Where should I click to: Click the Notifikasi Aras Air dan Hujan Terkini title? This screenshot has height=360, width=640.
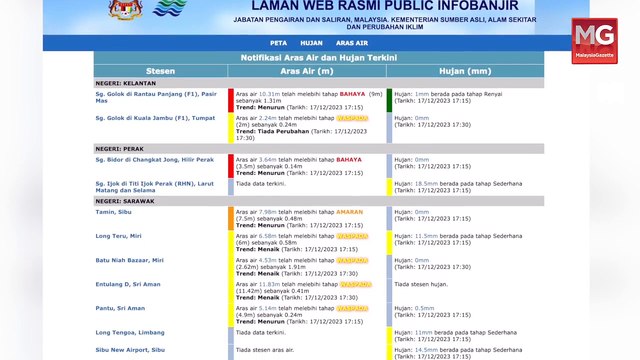pyautogui.click(x=319, y=58)
